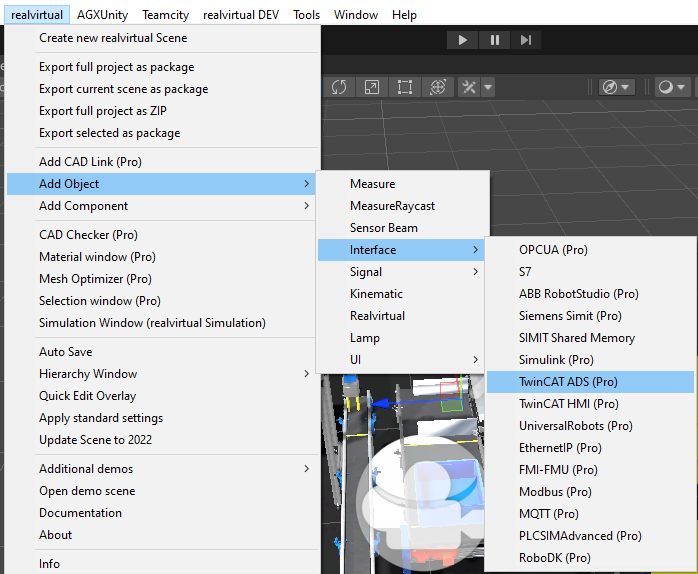The height and width of the screenshot is (574, 698).
Task: Toggle Quick Edit Overlay
Action: click(87, 396)
